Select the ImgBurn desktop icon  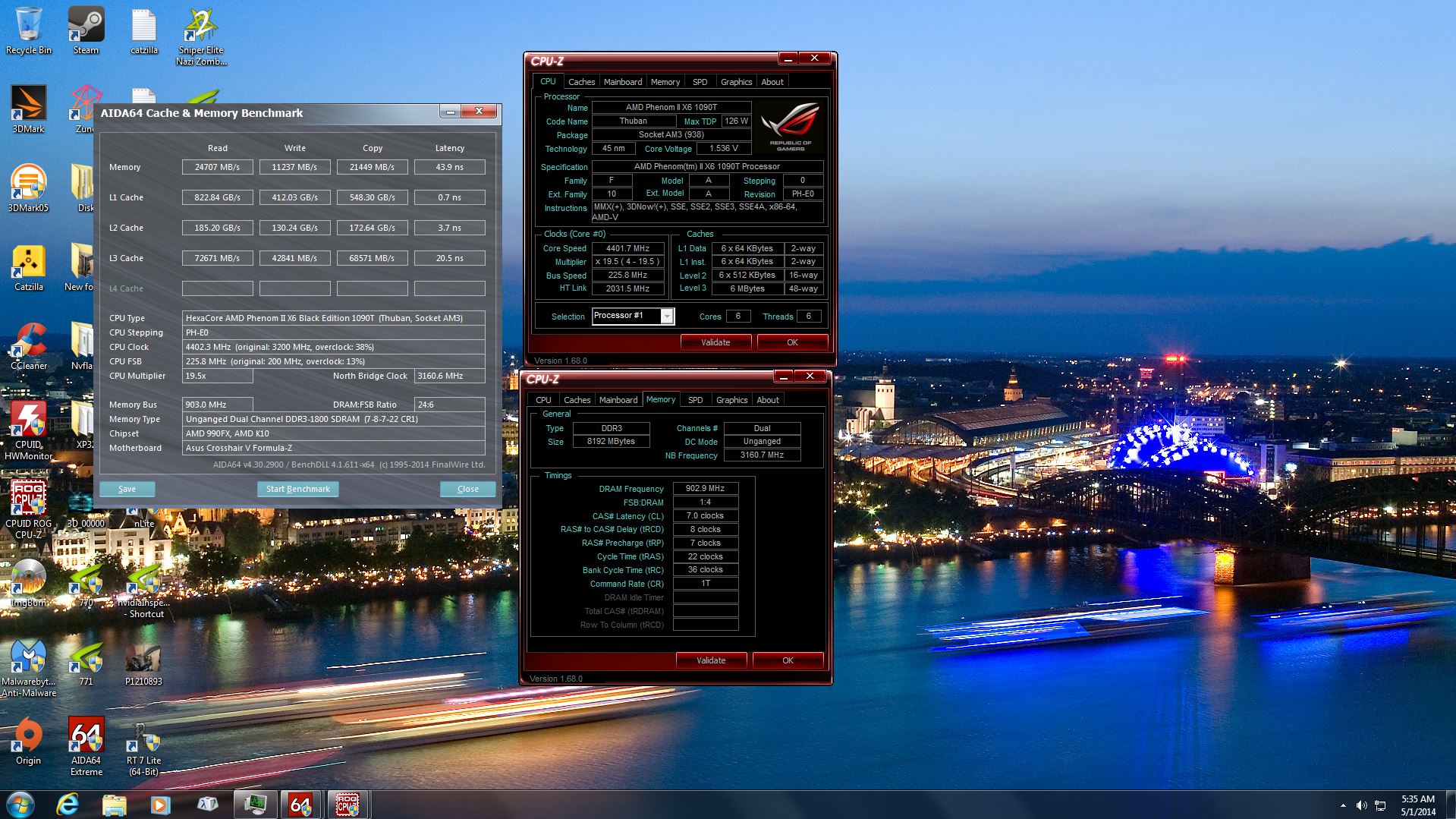click(x=29, y=584)
